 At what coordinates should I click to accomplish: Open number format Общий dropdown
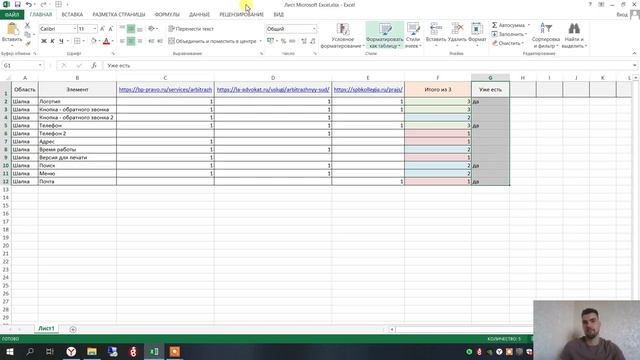click(x=314, y=29)
